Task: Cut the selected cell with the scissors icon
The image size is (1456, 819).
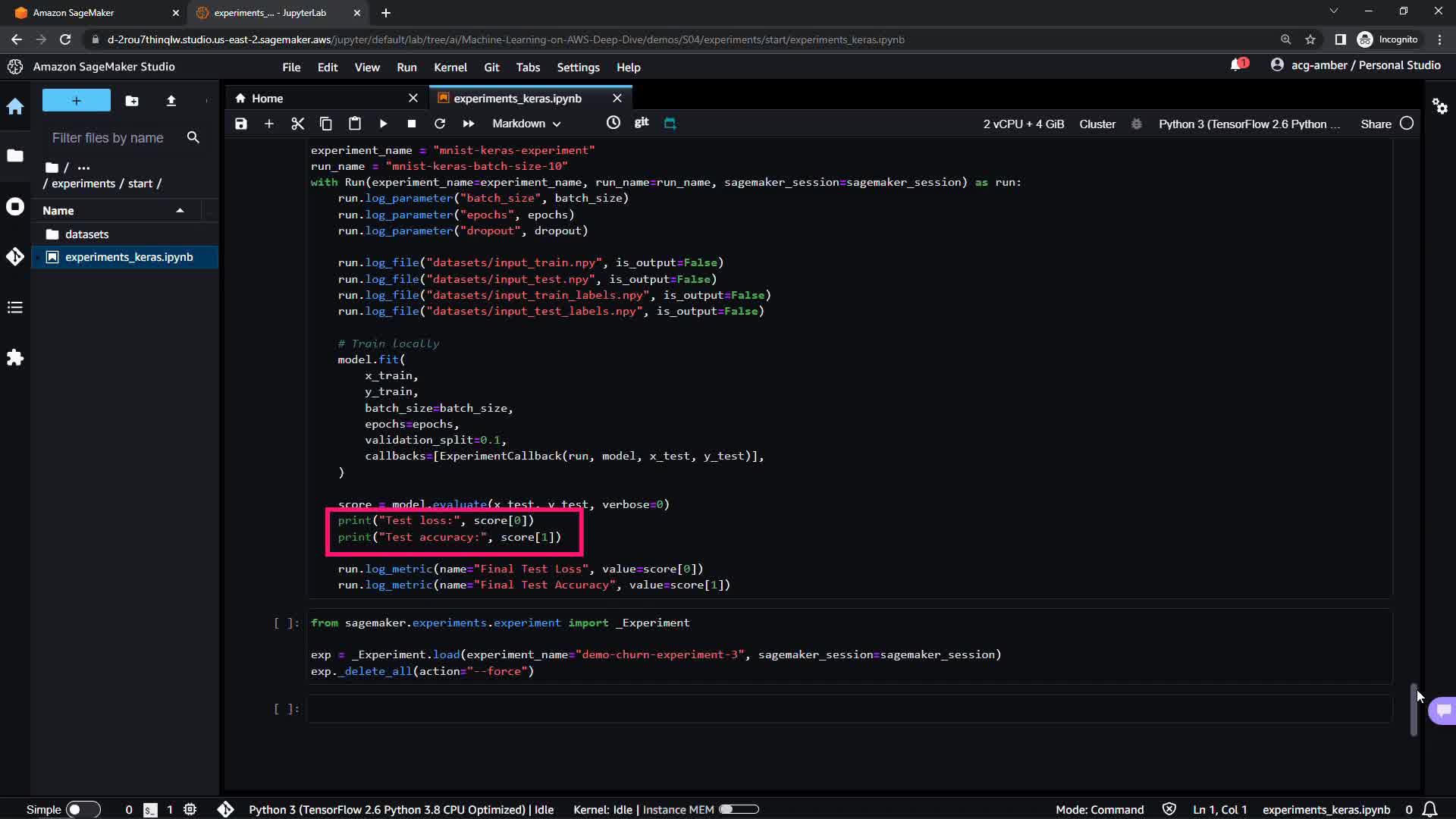Action: [297, 124]
